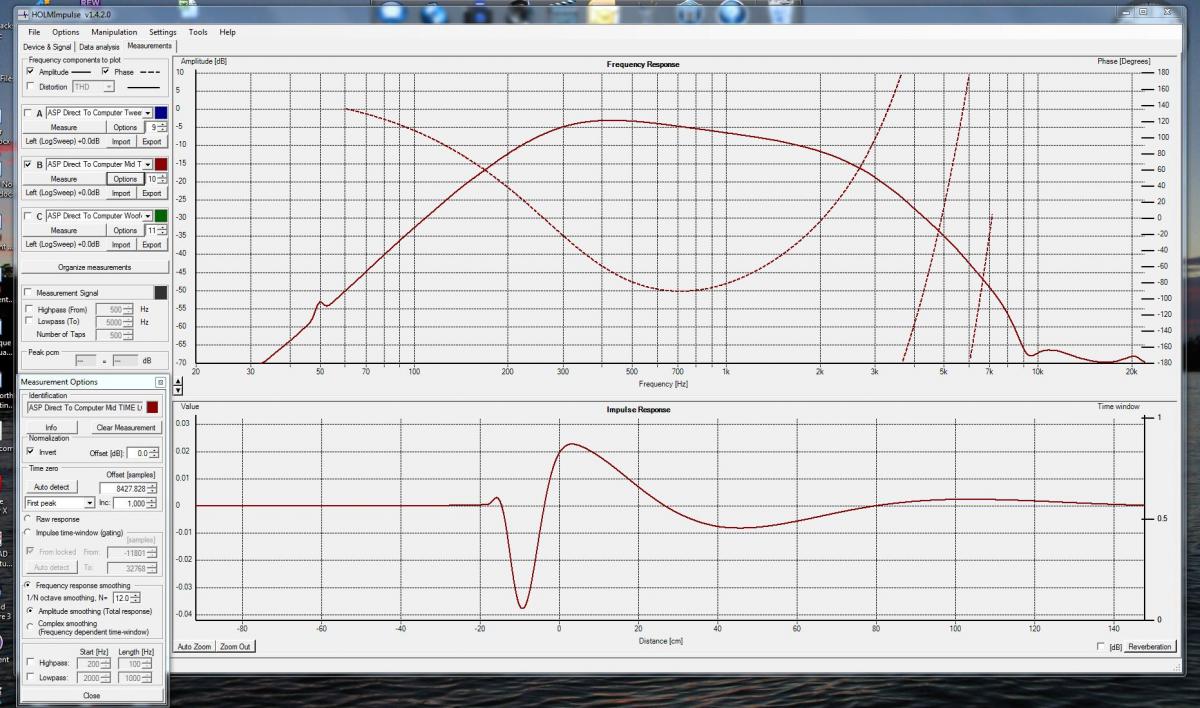Click Auto Zoom button below impulse plot

pos(195,647)
